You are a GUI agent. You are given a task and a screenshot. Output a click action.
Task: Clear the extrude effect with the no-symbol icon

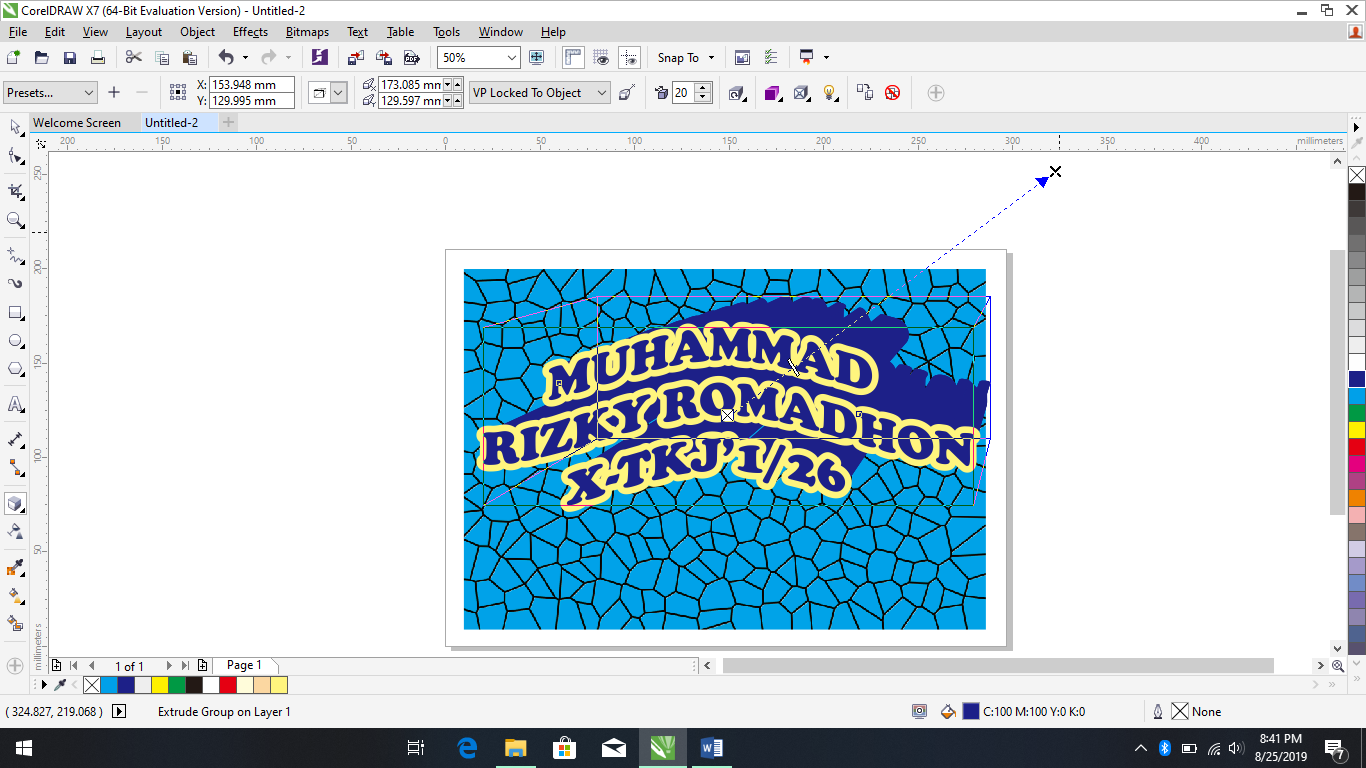pyautogui.click(x=891, y=92)
